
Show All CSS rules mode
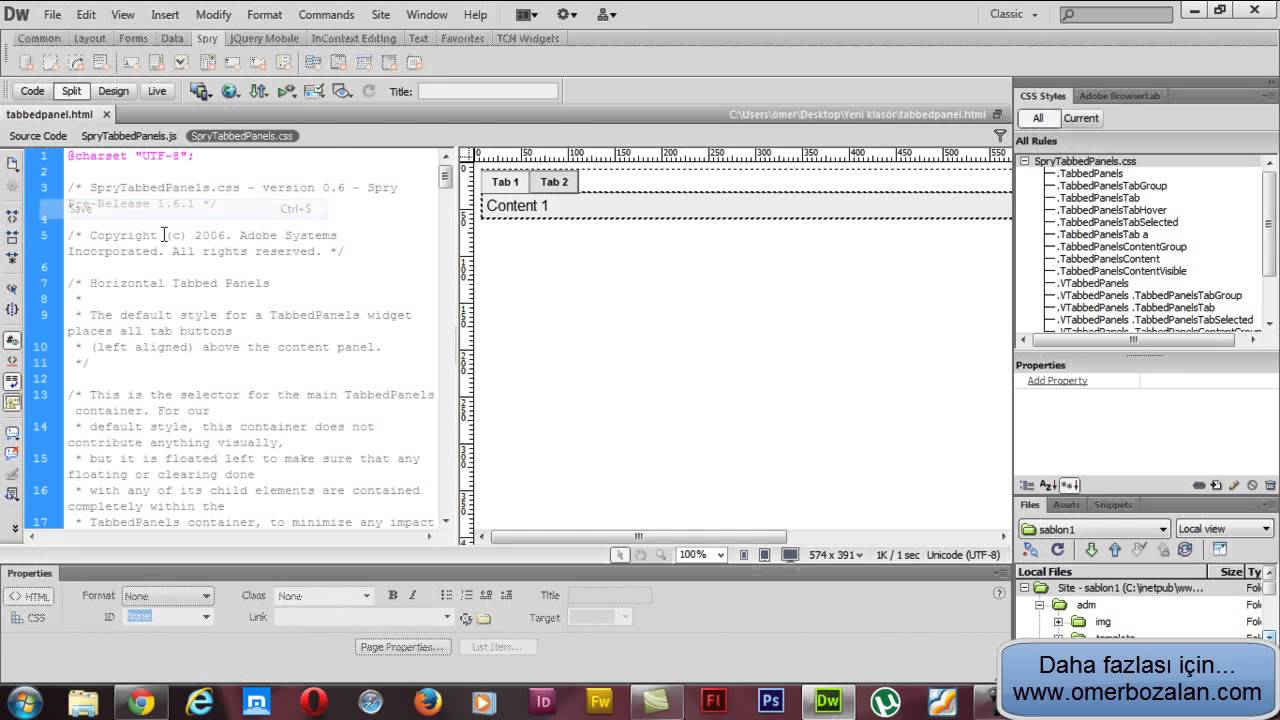(1038, 118)
